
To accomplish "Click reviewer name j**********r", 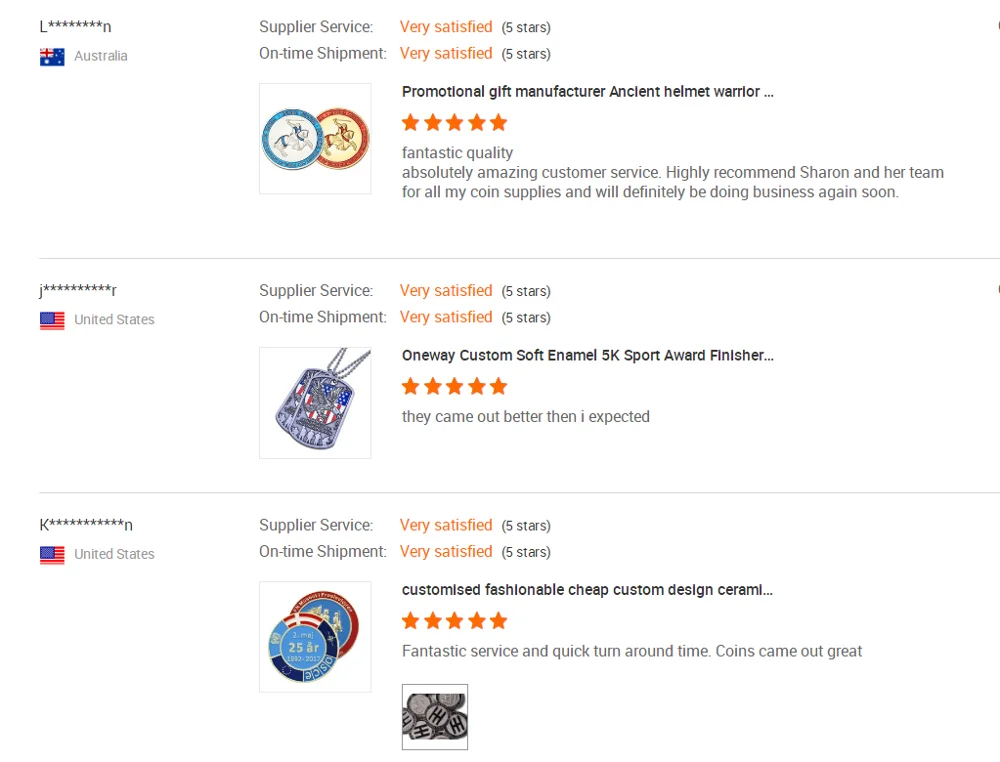I will pyautogui.click(x=78, y=291).
